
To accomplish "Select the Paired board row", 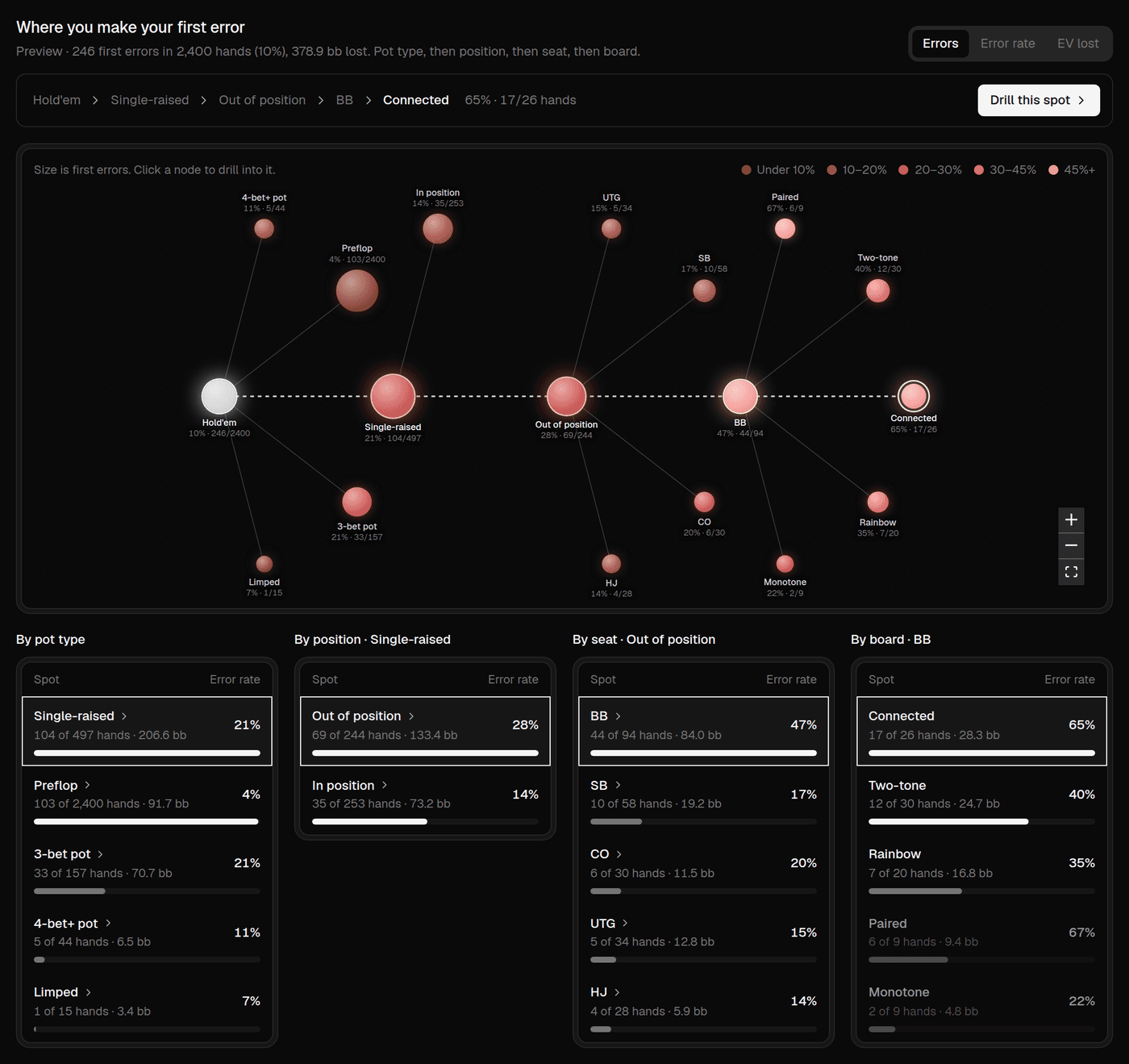I will 981,938.
